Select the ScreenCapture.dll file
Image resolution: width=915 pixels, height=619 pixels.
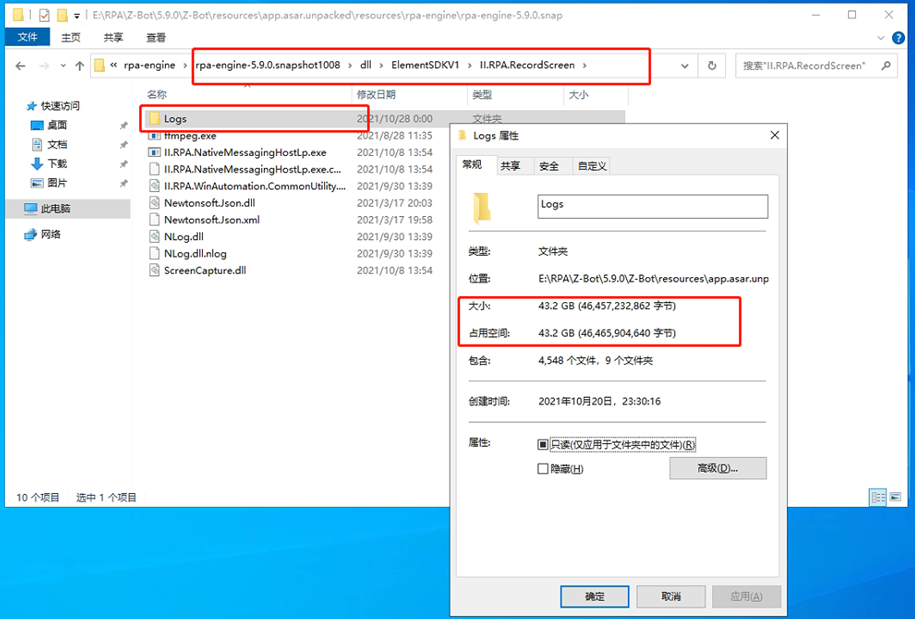(205, 270)
